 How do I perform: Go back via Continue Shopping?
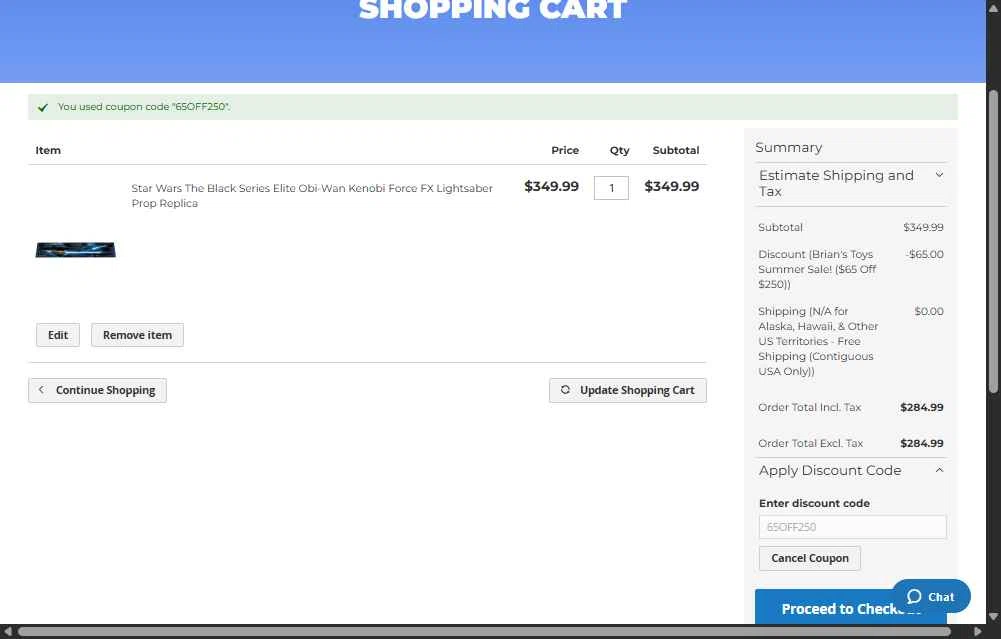click(x=97, y=390)
